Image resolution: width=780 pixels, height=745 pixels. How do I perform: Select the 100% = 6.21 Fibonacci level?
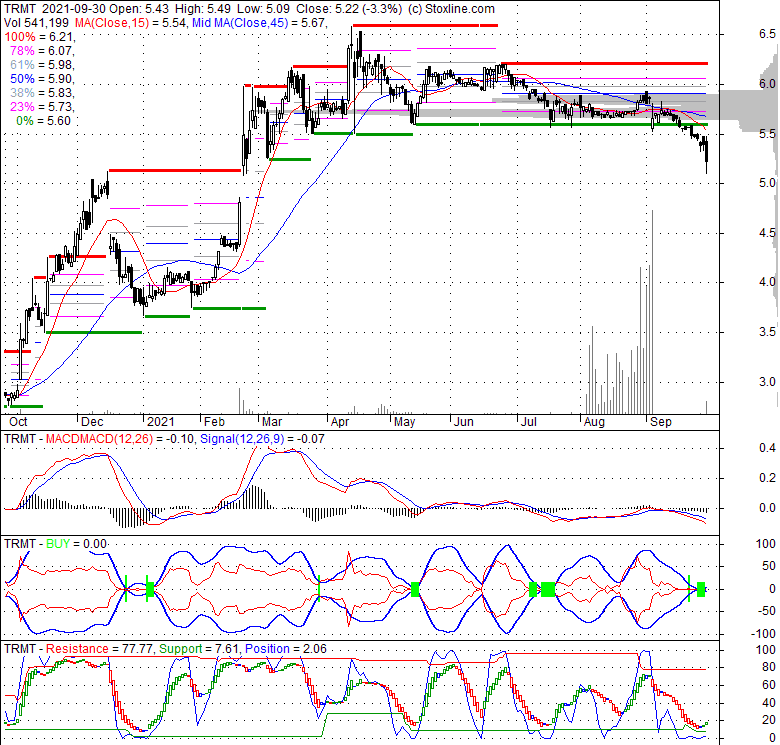point(40,37)
